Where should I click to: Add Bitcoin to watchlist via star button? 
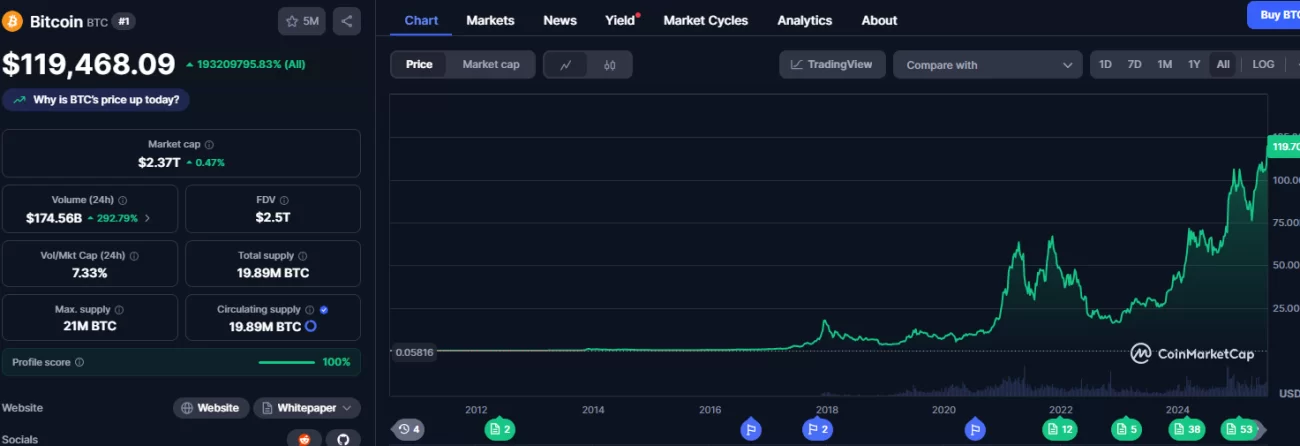tap(302, 21)
